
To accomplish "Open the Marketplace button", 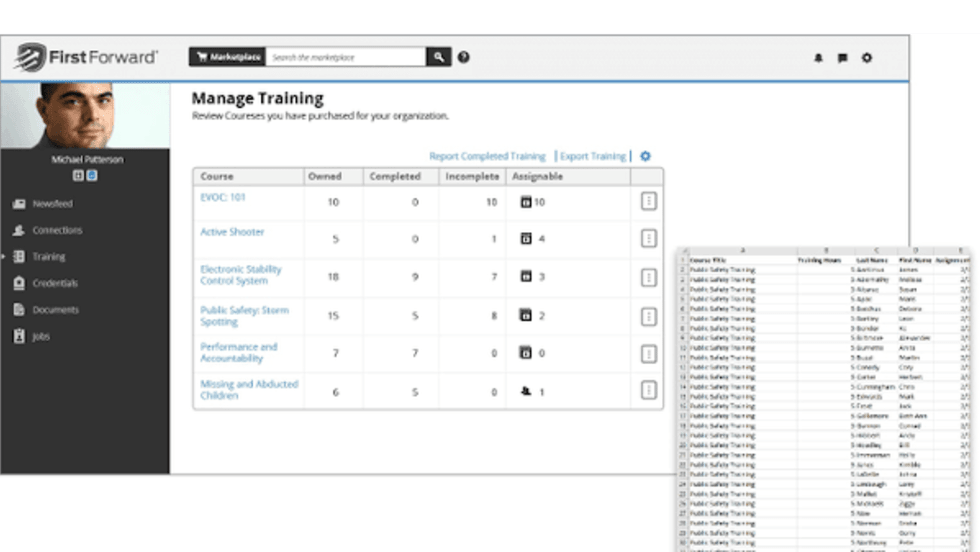I will [227, 58].
